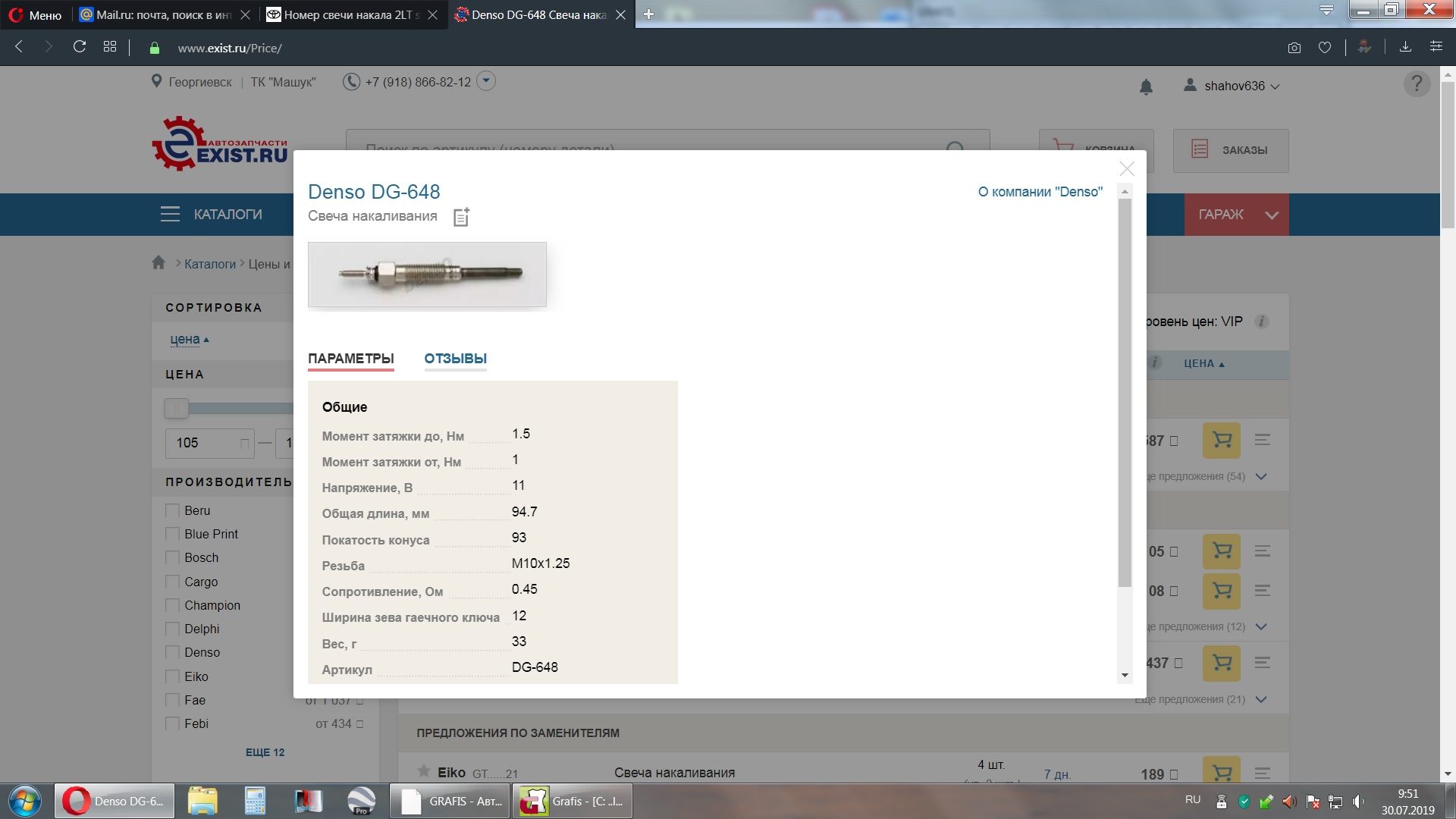Screen dimensions: 1456x819
Task: Click the price level info icon beside VIP
Action: [x=1262, y=322]
